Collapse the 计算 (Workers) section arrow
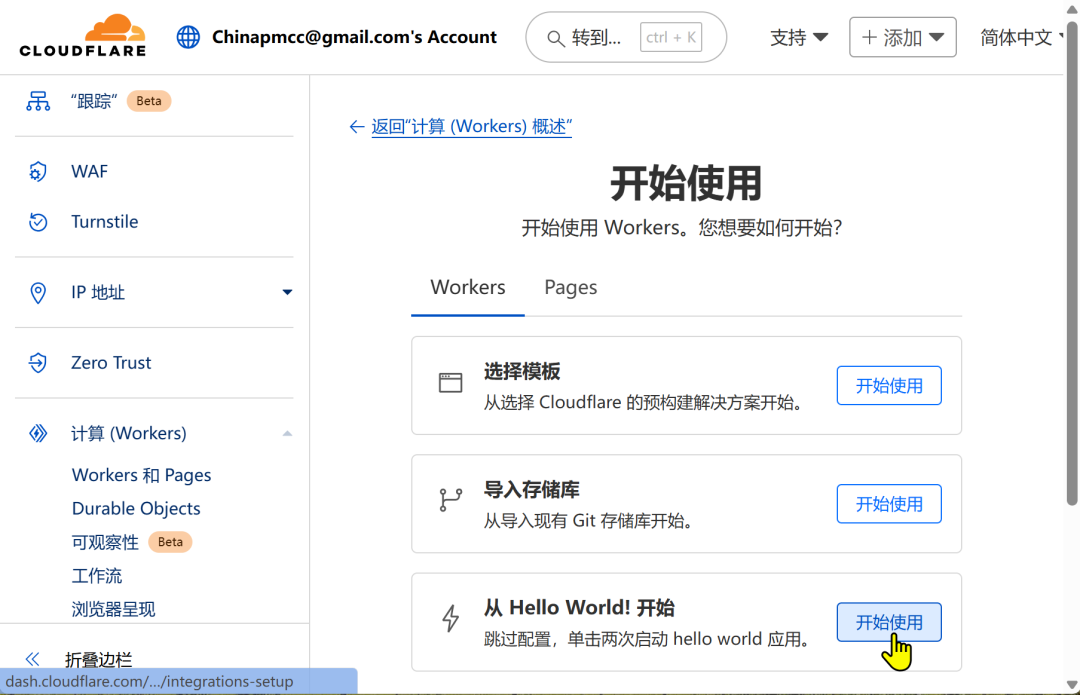The image size is (1080, 695). (x=287, y=433)
